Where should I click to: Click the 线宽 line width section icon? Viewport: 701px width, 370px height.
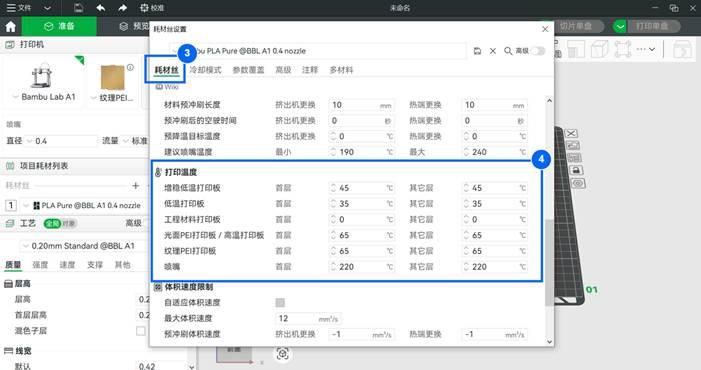pyautogui.click(x=8, y=351)
